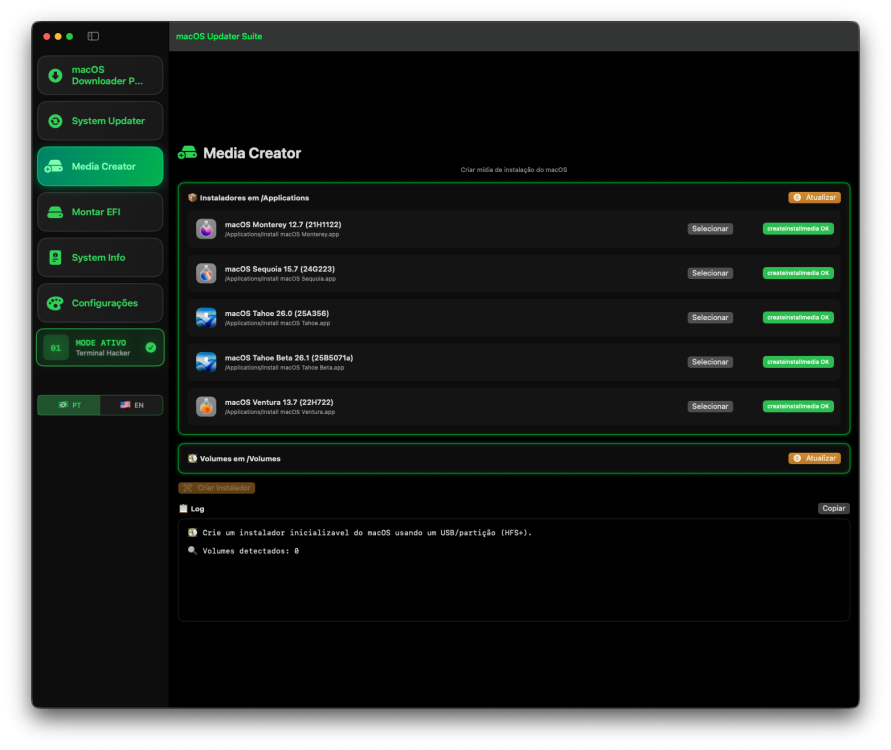
Task: Click the System Updater refresh icon
Action: pos(55,121)
